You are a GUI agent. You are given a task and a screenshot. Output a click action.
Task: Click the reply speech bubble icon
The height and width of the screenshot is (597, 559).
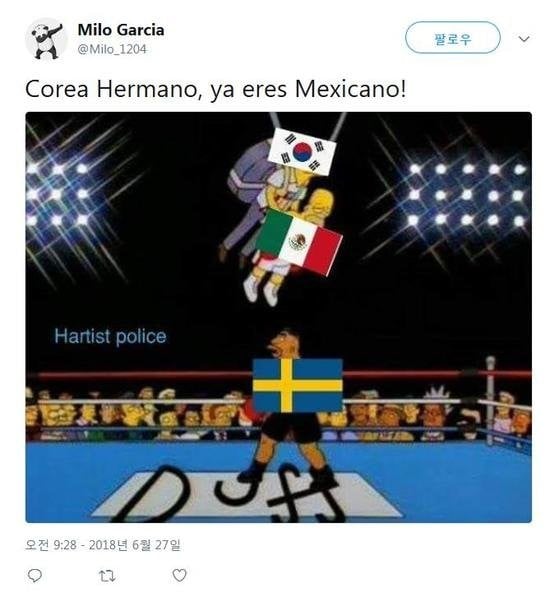(35, 575)
